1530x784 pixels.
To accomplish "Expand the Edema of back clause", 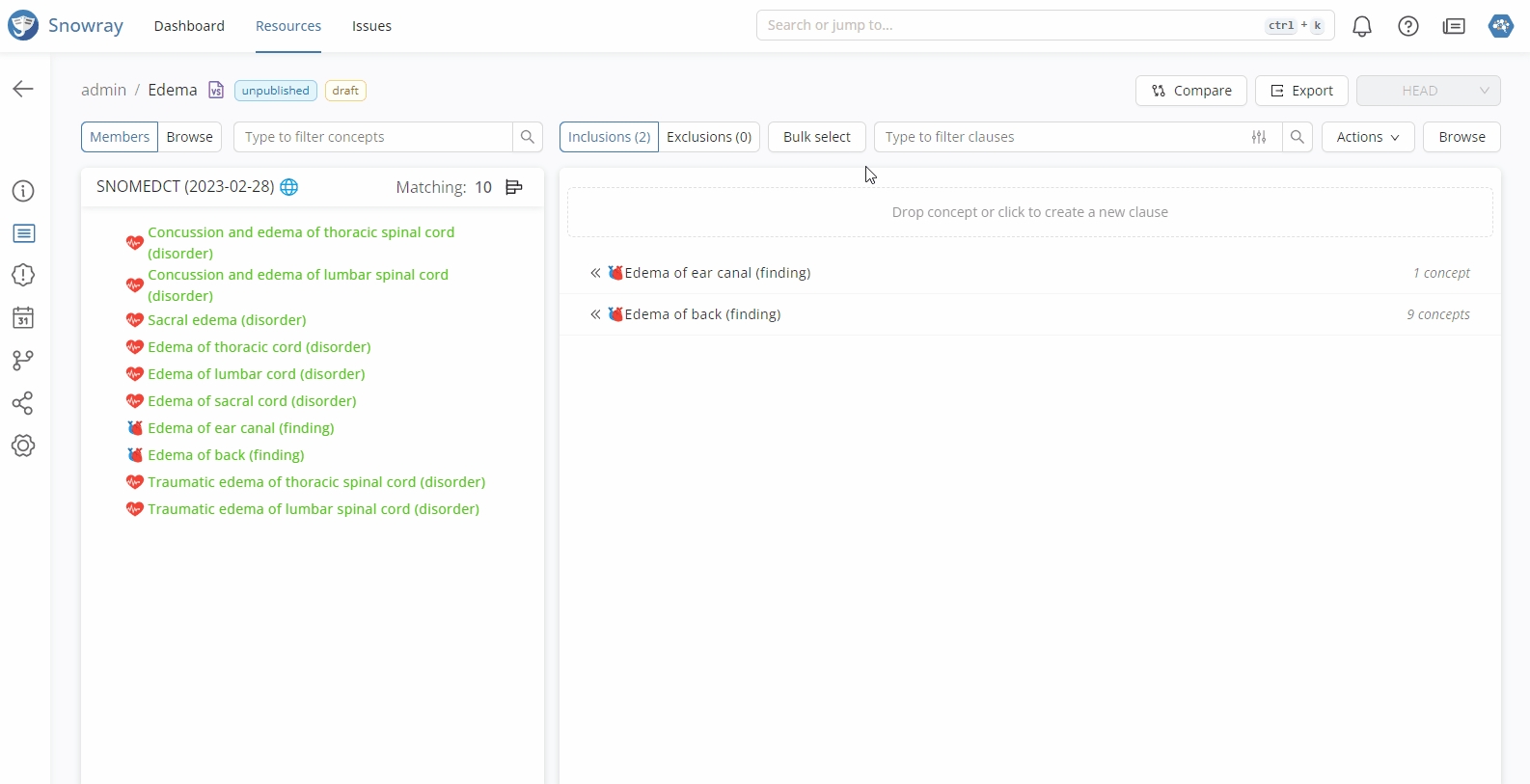I will point(595,314).
